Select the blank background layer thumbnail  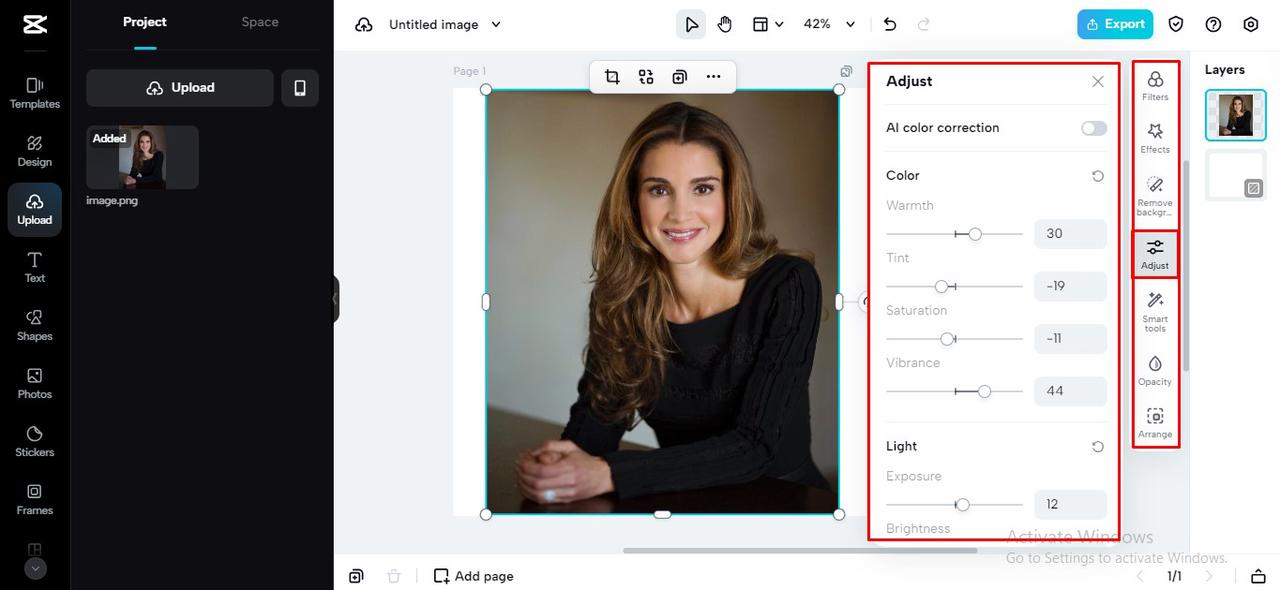pos(1235,175)
